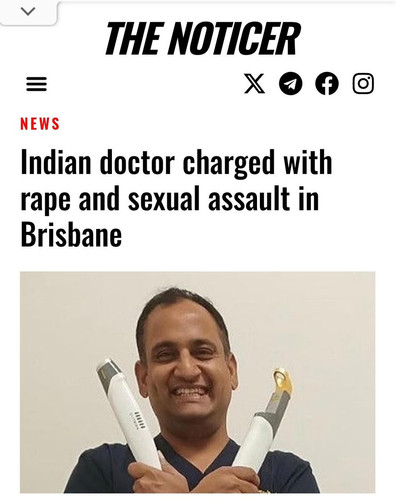396x500 pixels.
Task: Tap the downward arrow tab handle
Action: [28, 12]
